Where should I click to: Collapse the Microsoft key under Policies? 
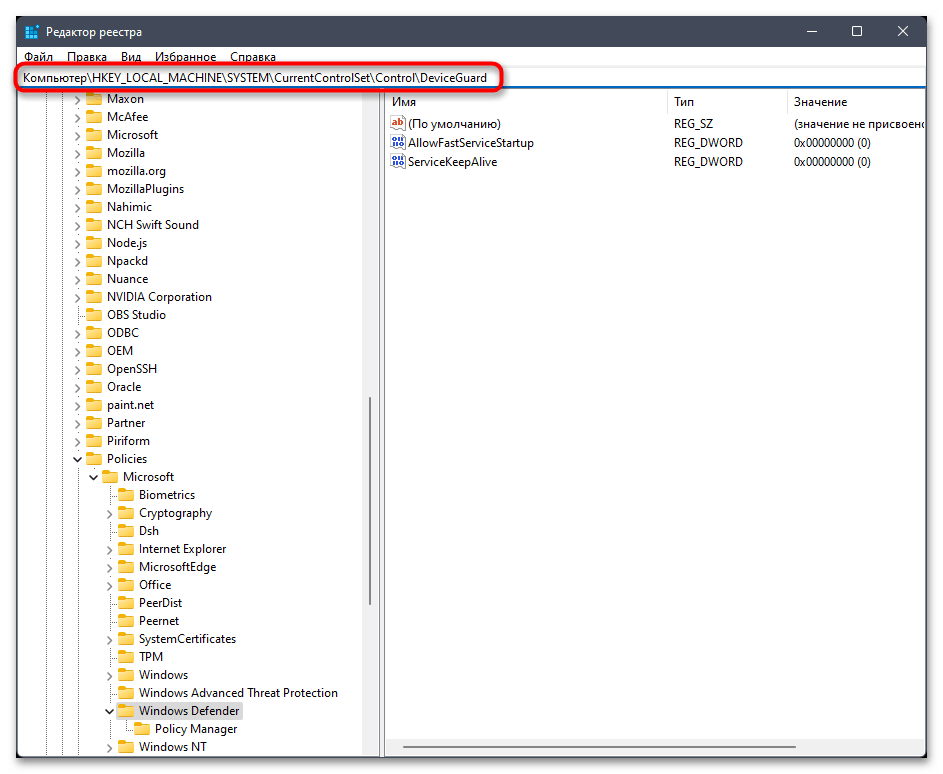93,478
